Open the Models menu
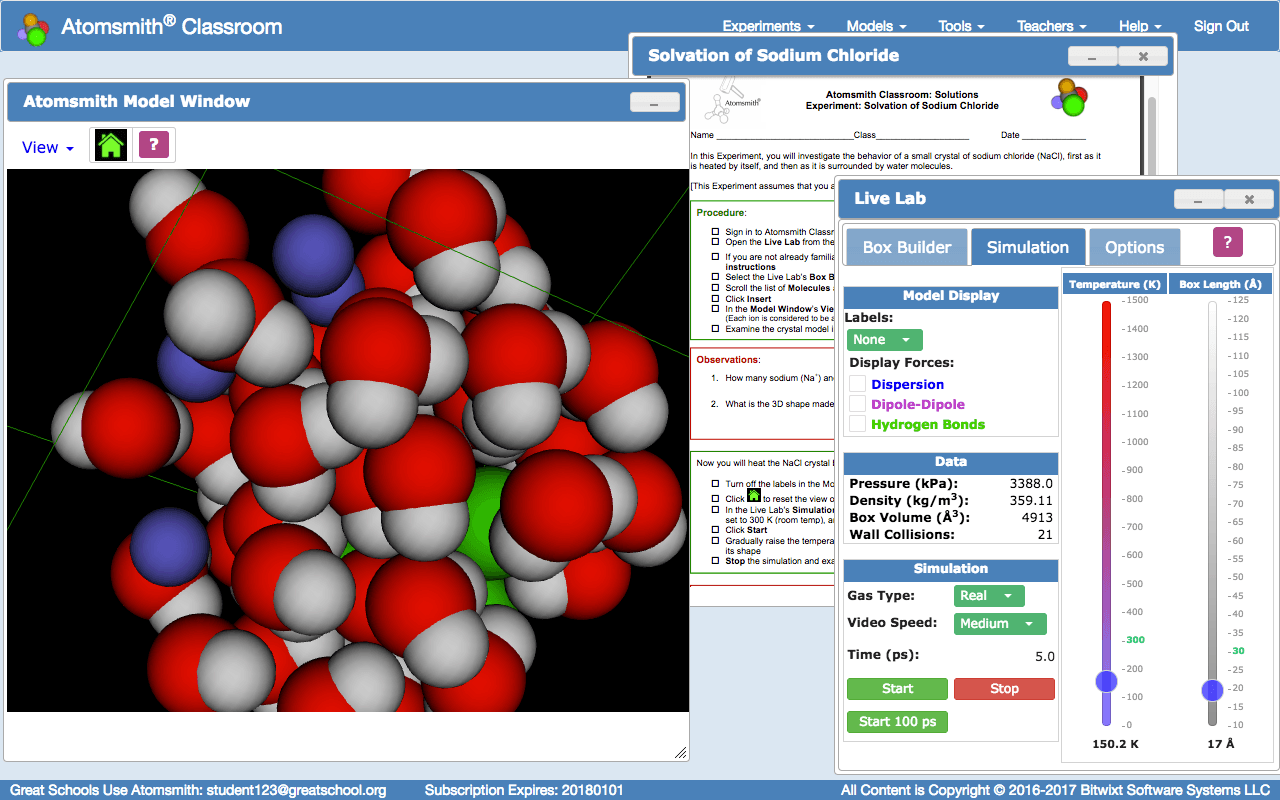The width and height of the screenshot is (1280, 800). (876, 26)
